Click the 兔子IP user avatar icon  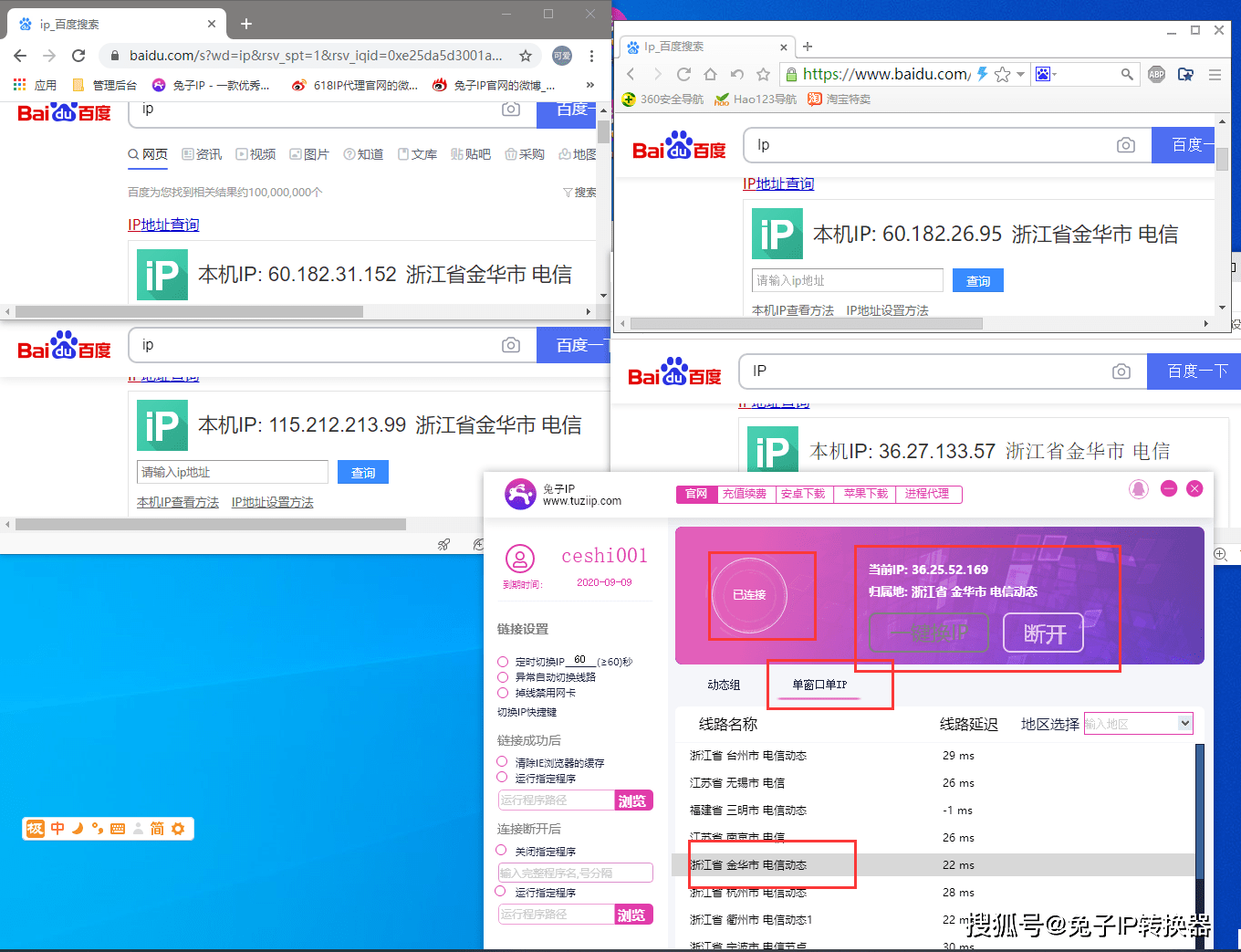[519, 559]
